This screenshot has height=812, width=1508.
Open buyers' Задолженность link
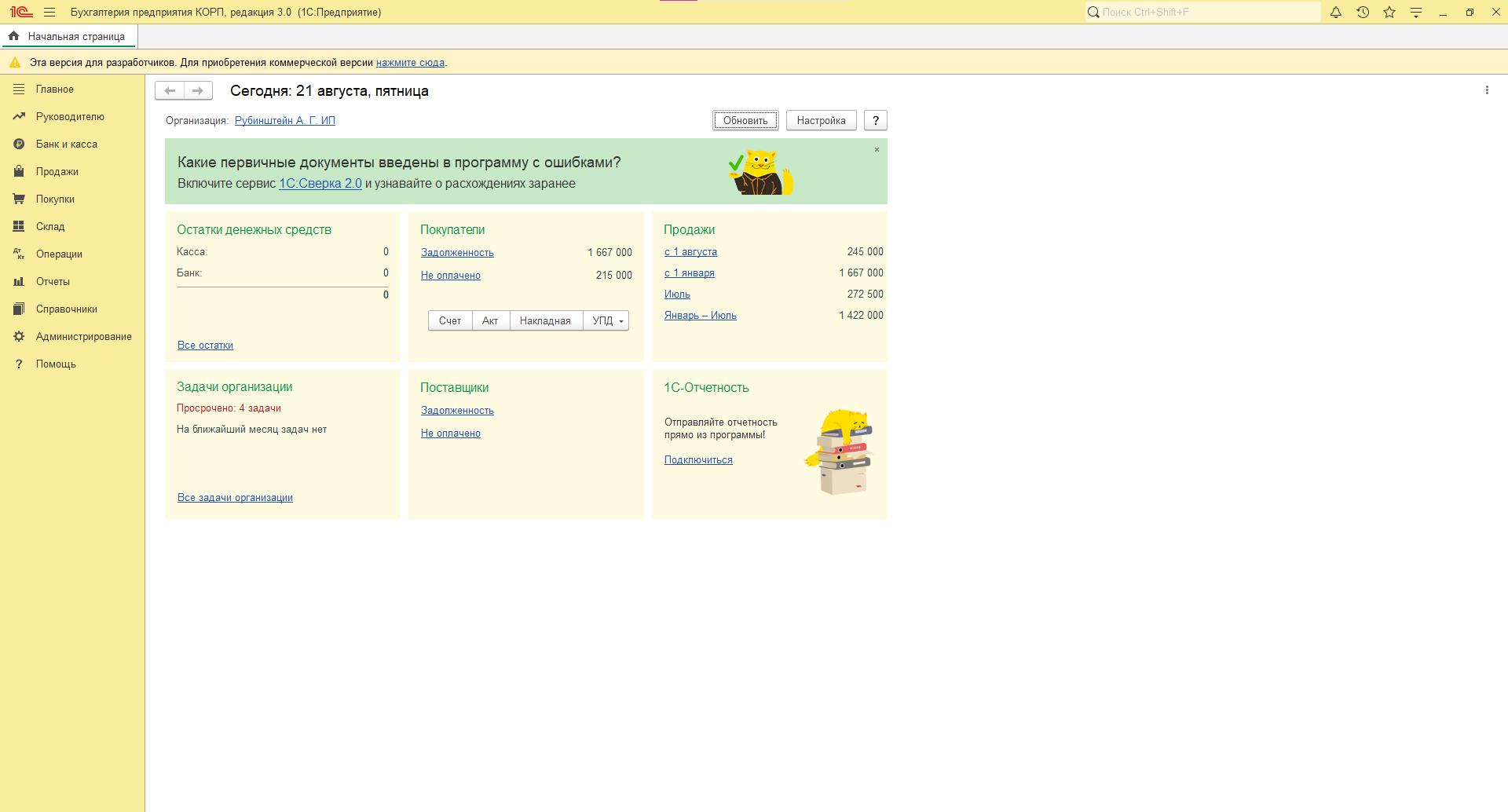pos(457,253)
